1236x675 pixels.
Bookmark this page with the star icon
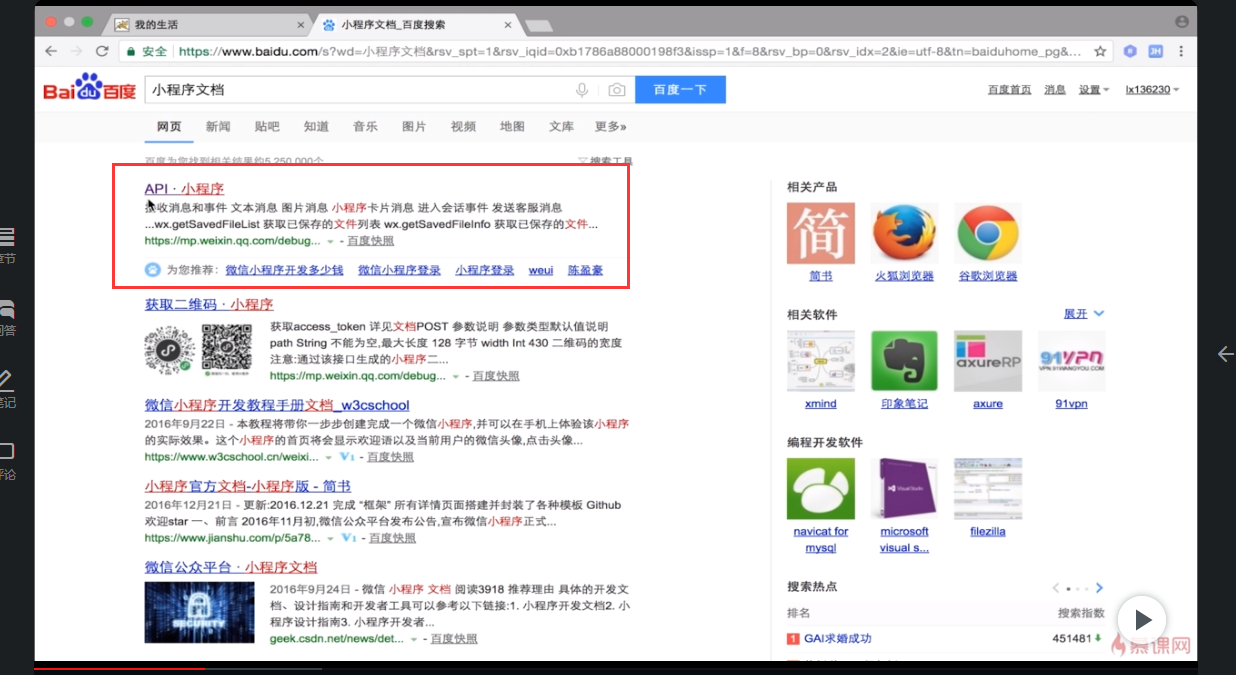tap(1101, 51)
